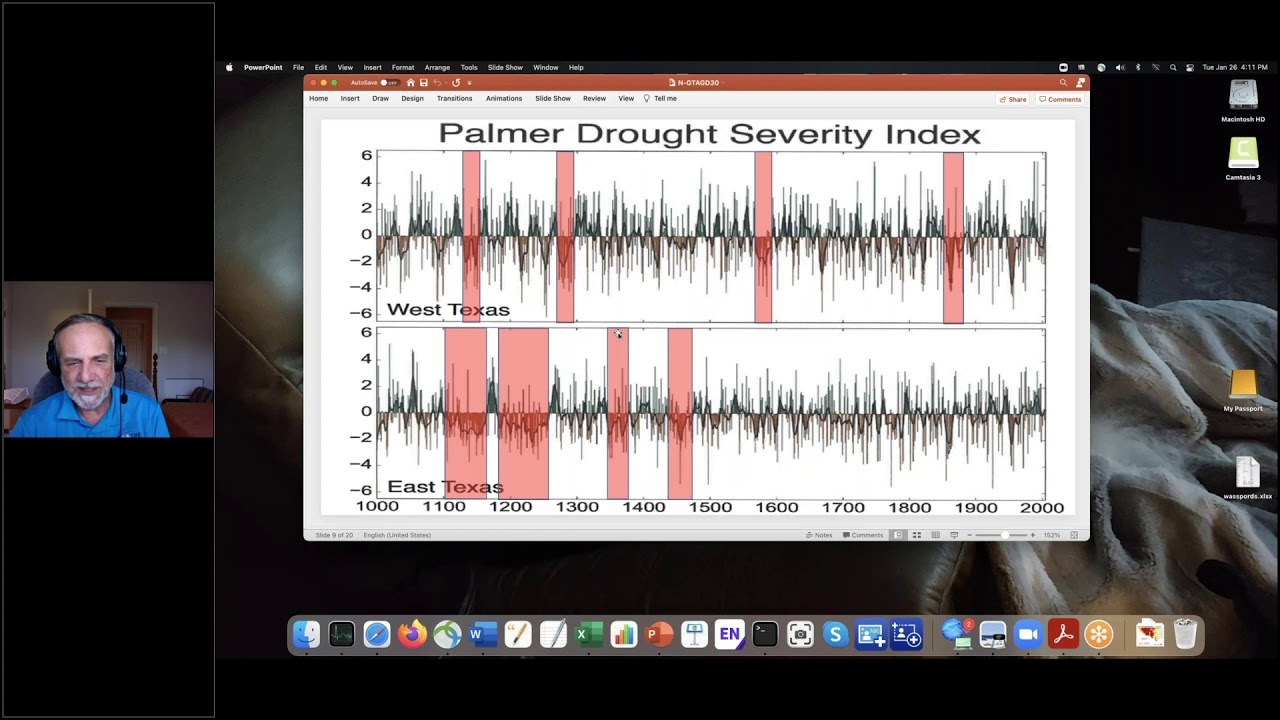
Task: Start Slide Show from status bar icon
Action: 954,535
